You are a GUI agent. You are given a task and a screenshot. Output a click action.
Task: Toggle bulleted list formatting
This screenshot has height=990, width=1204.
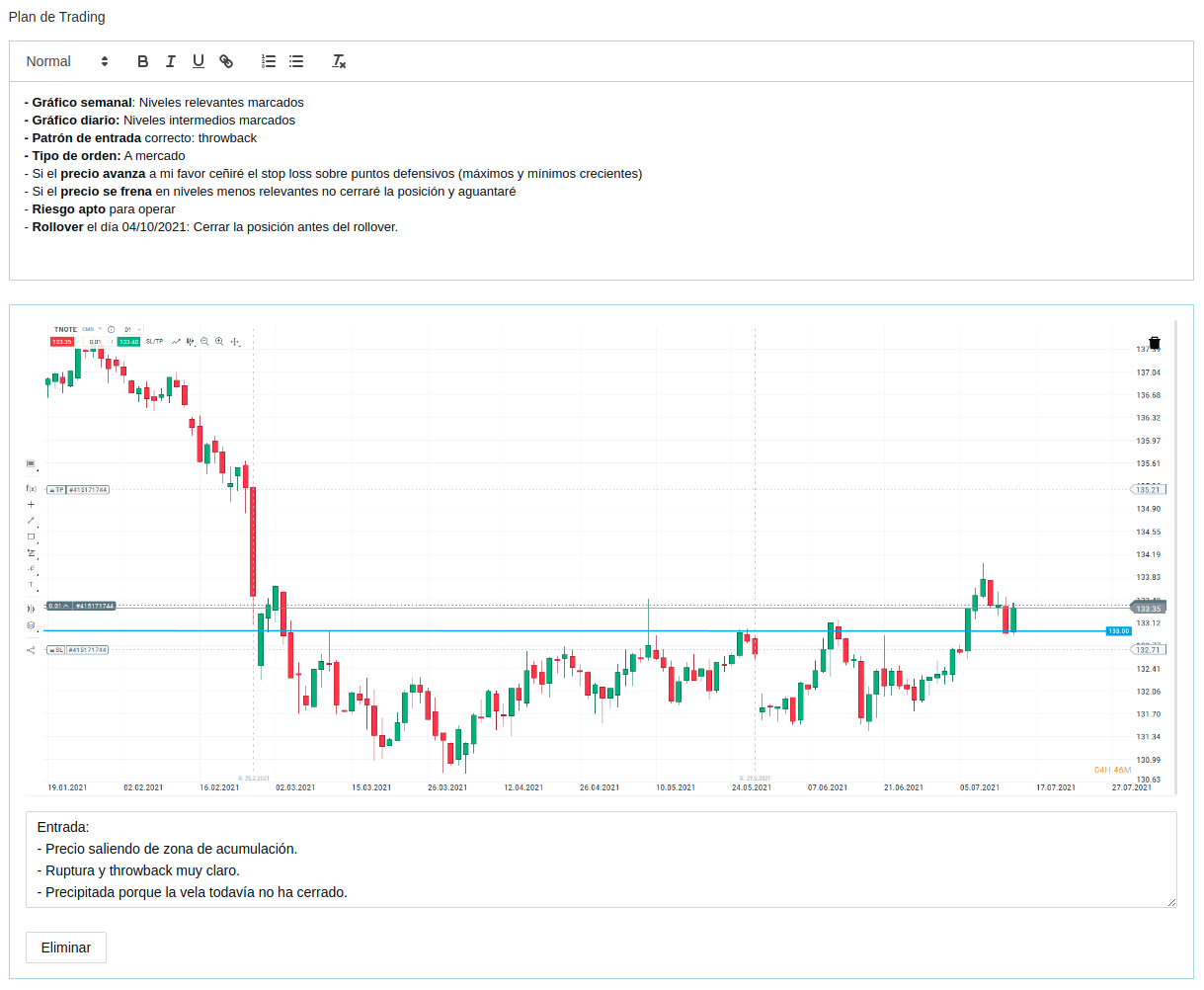click(295, 61)
